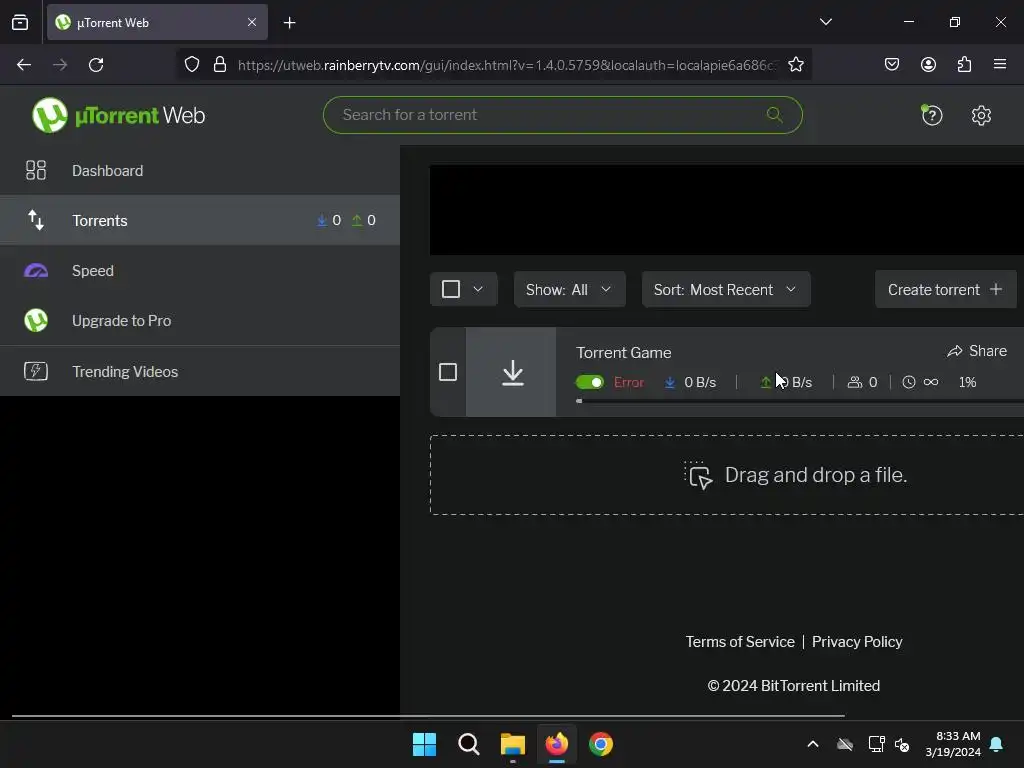Open the Show: All filter dropdown
This screenshot has height=768, width=1024.
[569, 289]
